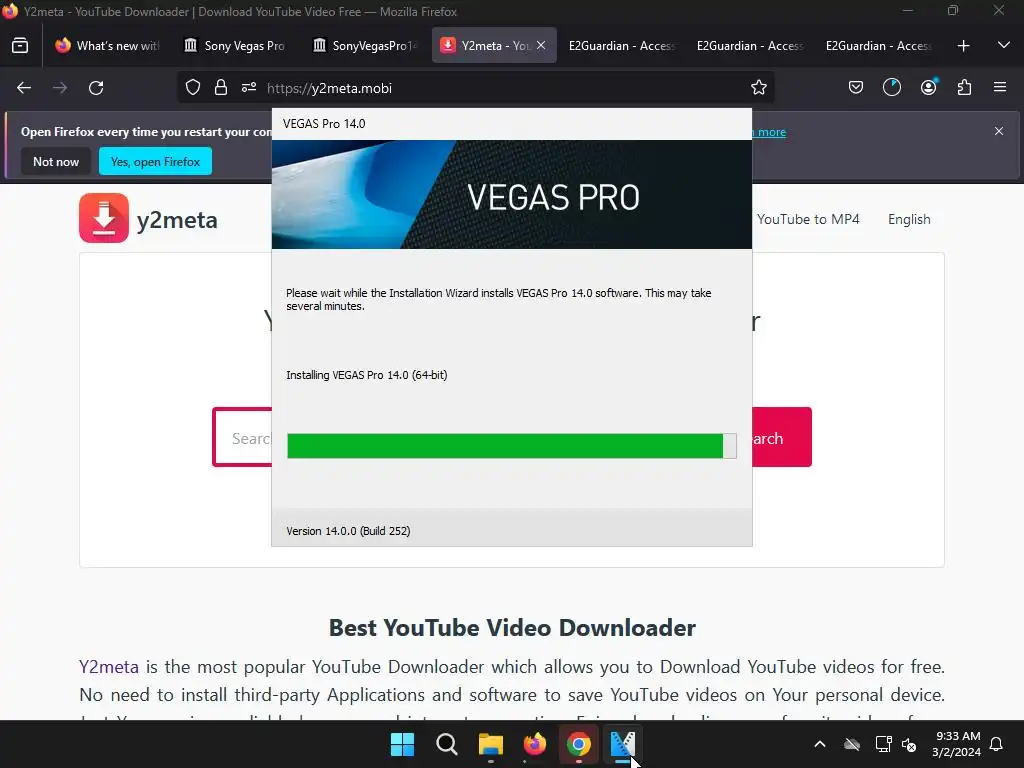Click the y2meta search input field
This screenshot has width=1024, height=768.
[243, 437]
